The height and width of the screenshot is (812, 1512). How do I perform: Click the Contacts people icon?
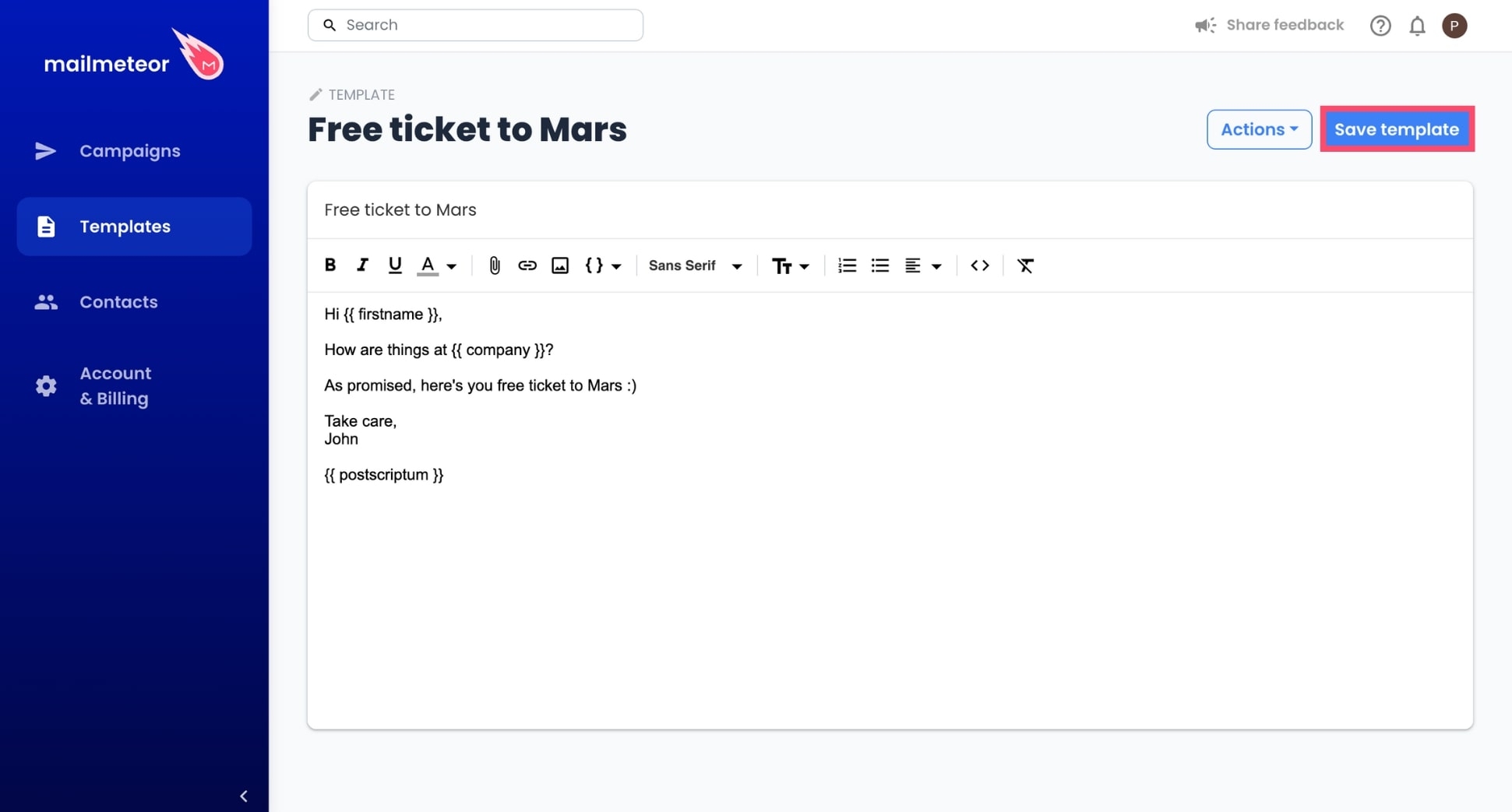click(x=46, y=302)
